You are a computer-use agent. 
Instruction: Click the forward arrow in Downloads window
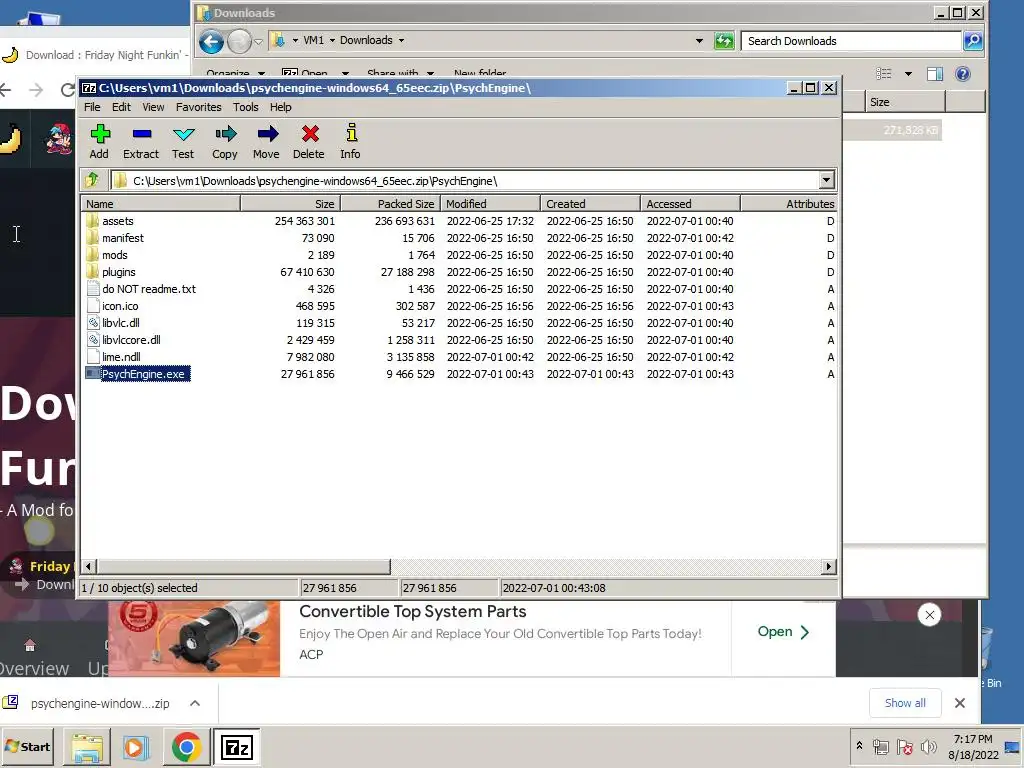(239, 42)
